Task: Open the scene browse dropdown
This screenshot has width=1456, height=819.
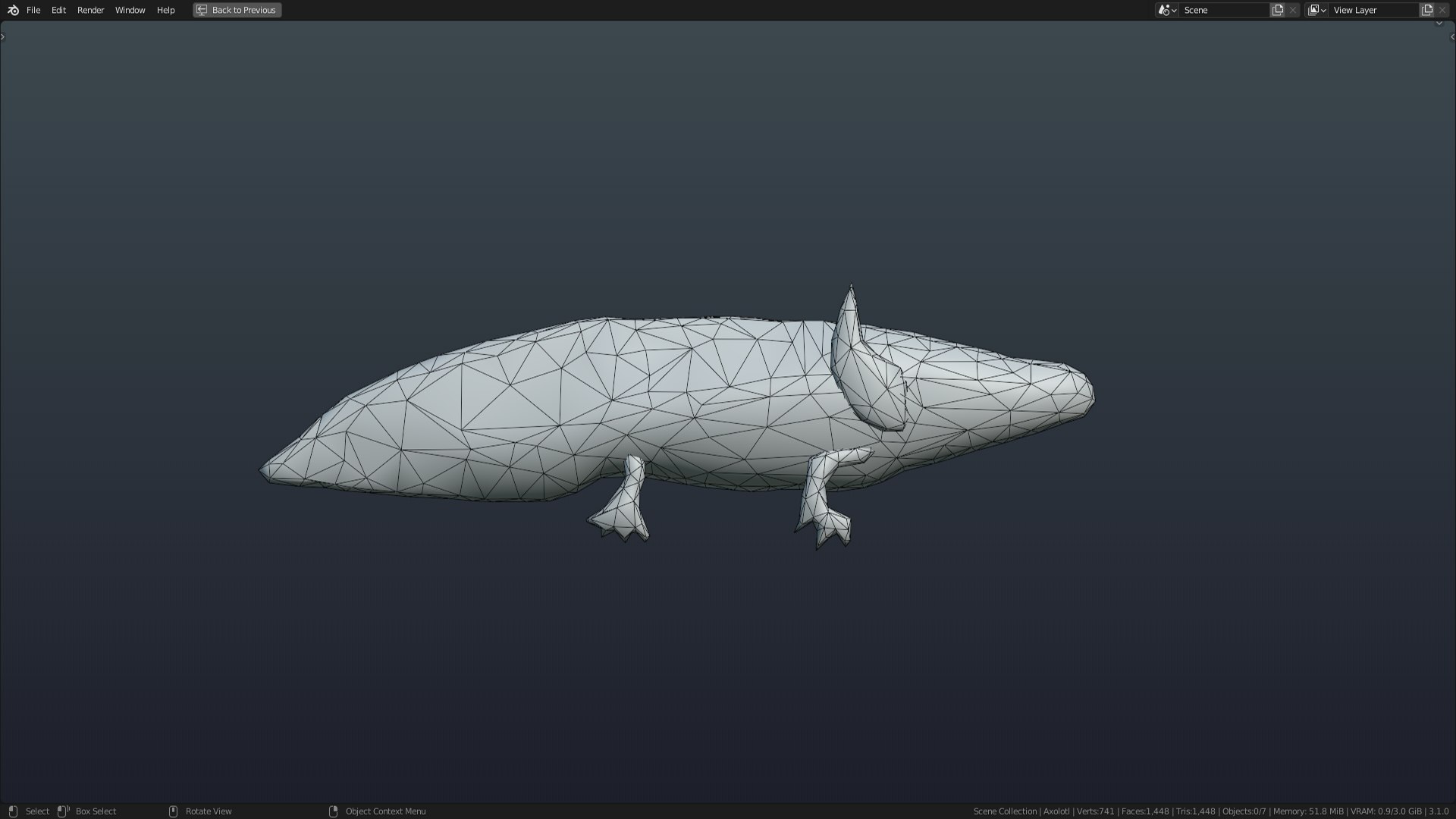Action: pyautogui.click(x=1166, y=10)
